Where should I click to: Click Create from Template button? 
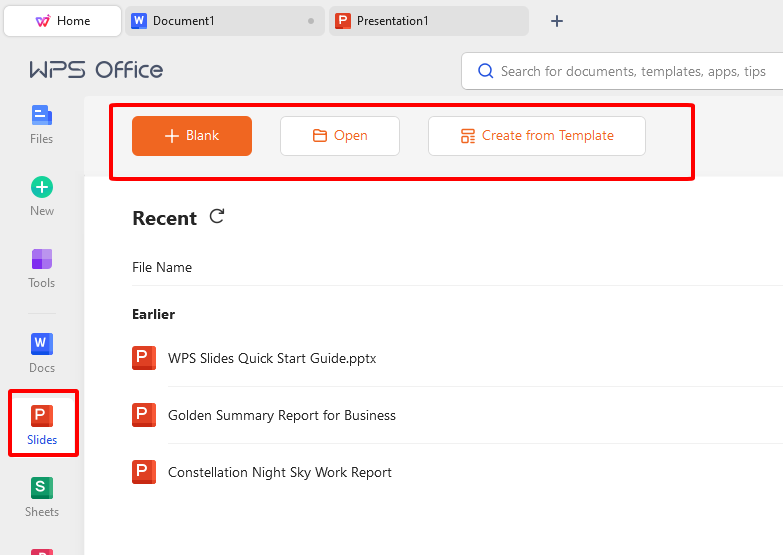tap(537, 136)
